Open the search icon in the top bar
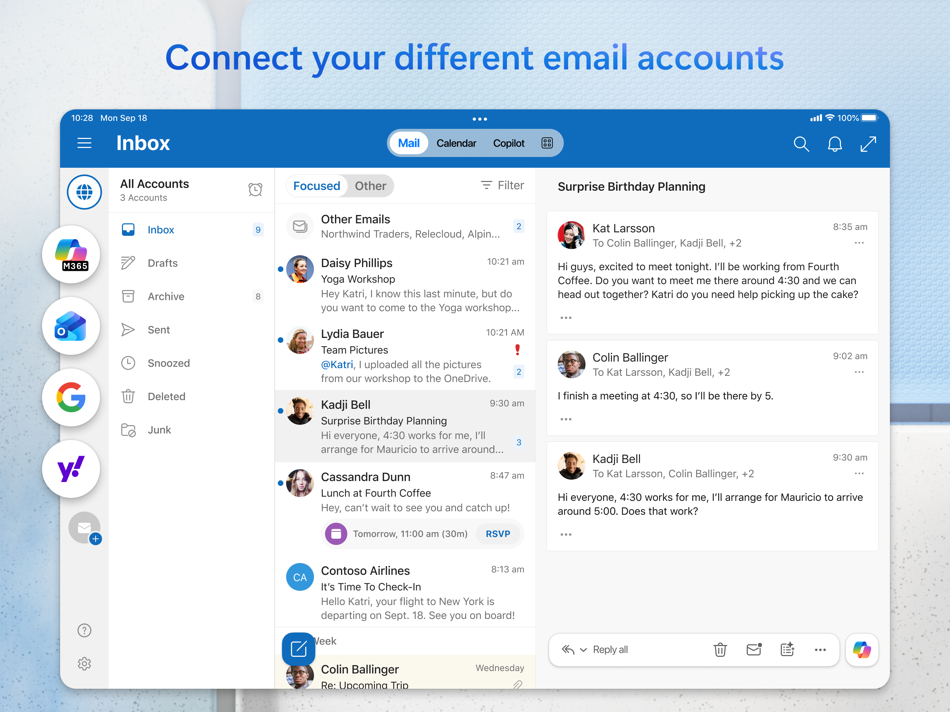The width and height of the screenshot is (950, 712). (801, 143)
